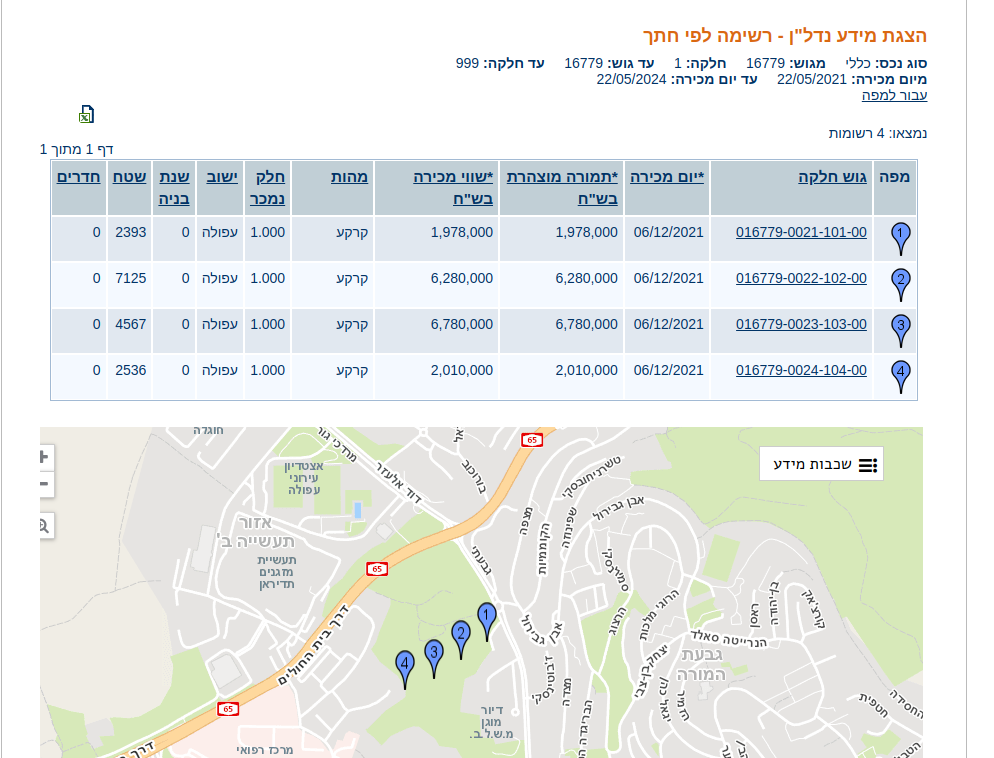The height and width of the screenshot is (758, 994).
Task: Click the area value 2393
Action: pyautogui.click(x=131, y=232)
